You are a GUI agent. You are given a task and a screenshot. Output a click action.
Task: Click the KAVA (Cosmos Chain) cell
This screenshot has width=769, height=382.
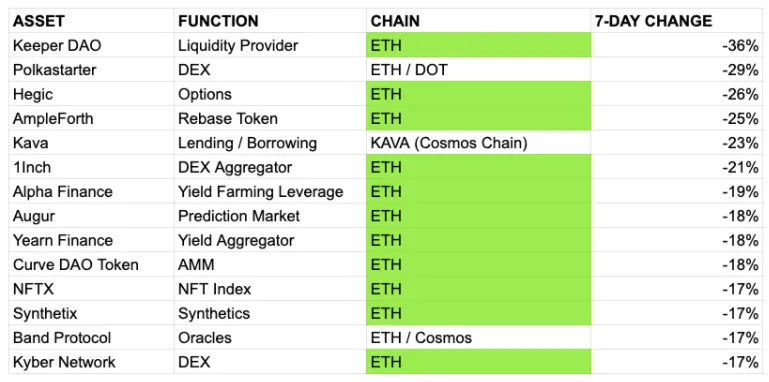[479, 143]
